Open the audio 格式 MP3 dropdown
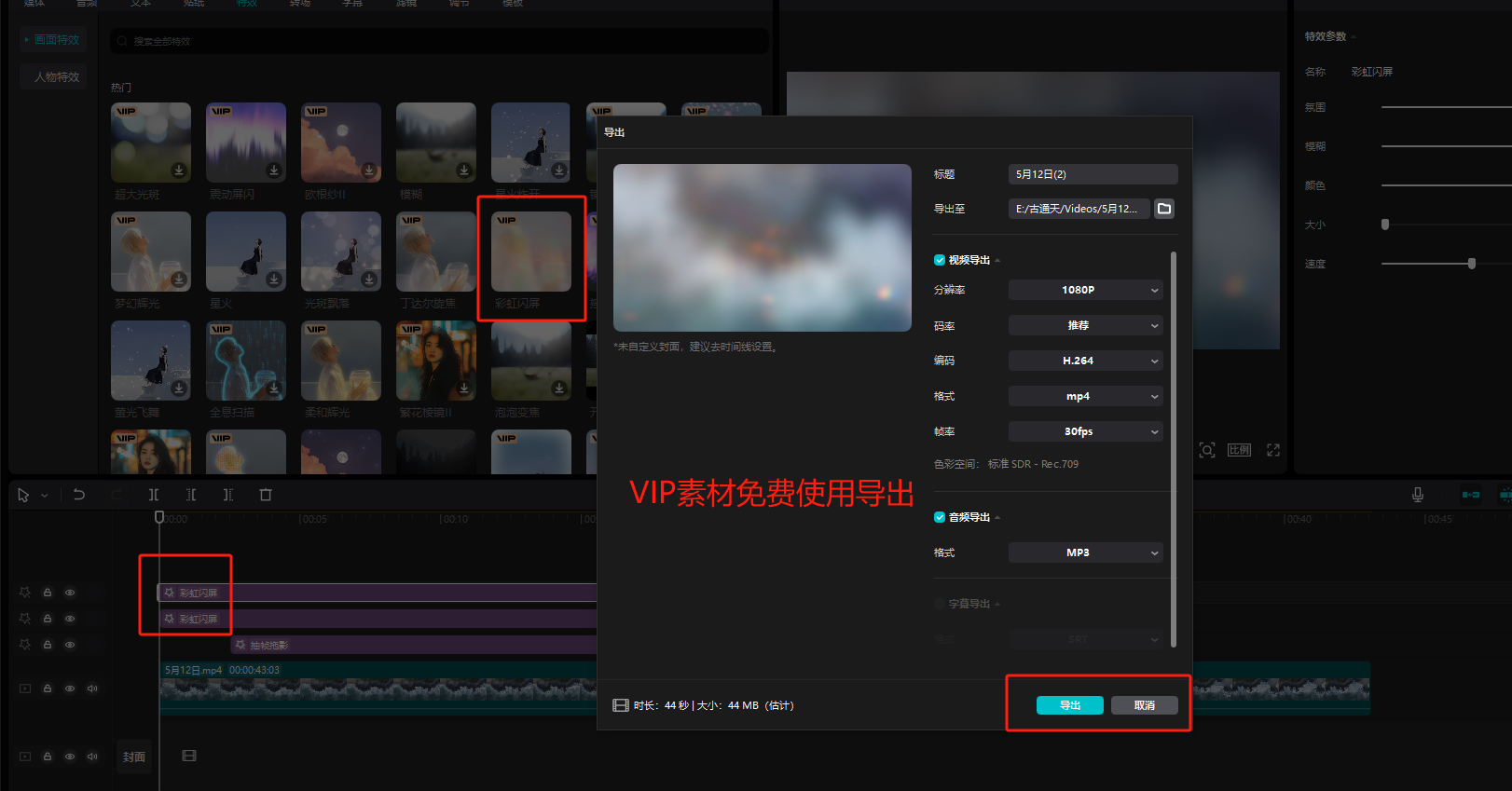 point(1085,552)
